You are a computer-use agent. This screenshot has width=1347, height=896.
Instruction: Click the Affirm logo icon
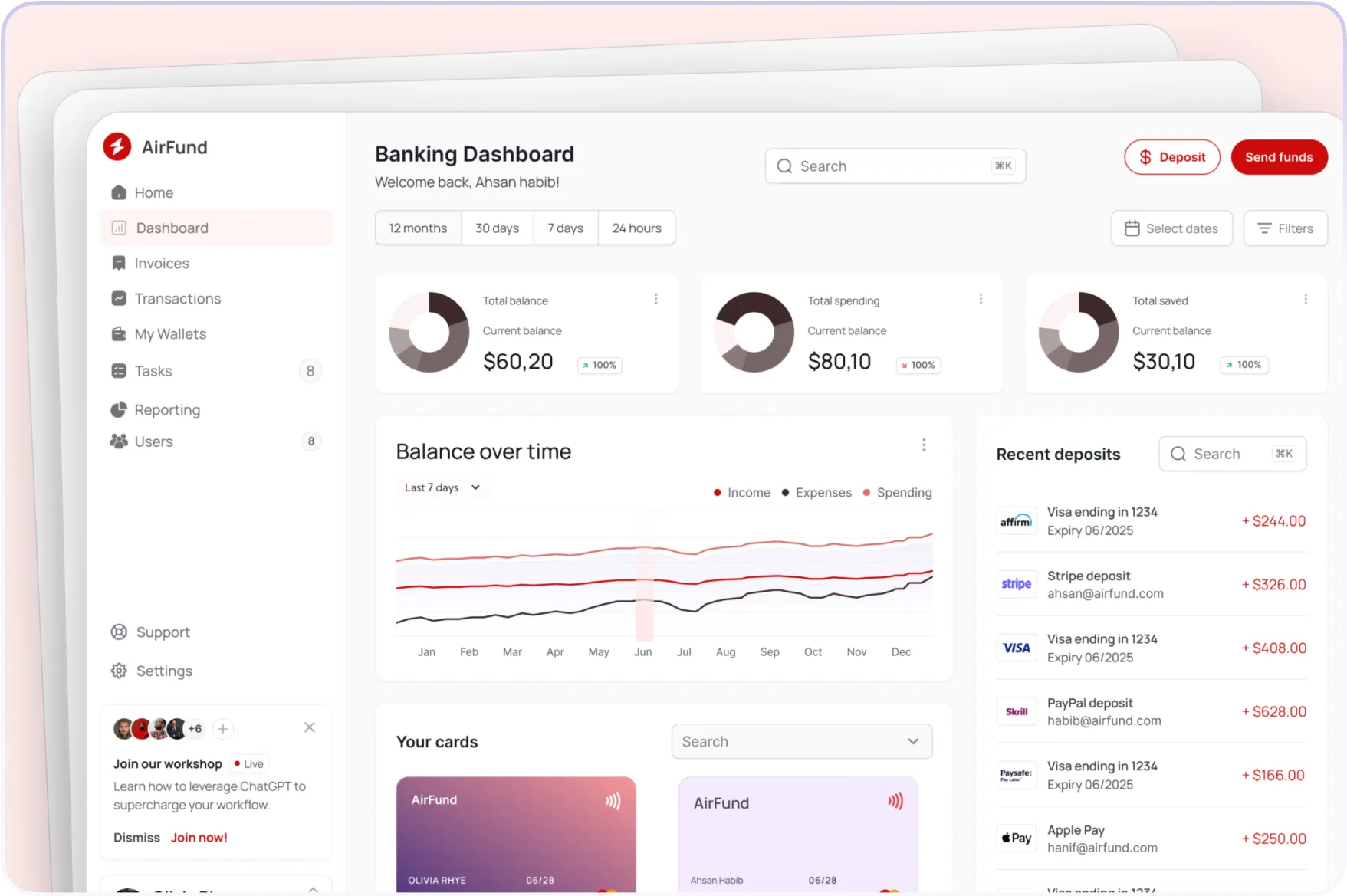(x=1016, y=521)
